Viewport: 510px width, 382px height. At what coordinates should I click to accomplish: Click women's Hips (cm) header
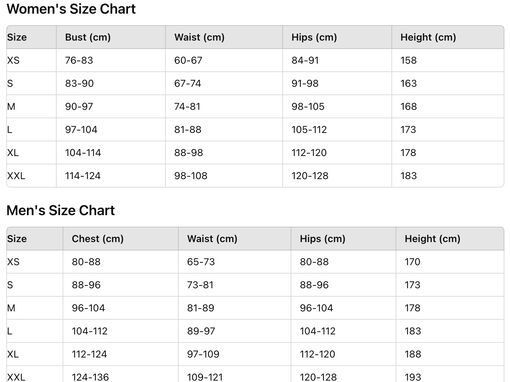point(314,37)
